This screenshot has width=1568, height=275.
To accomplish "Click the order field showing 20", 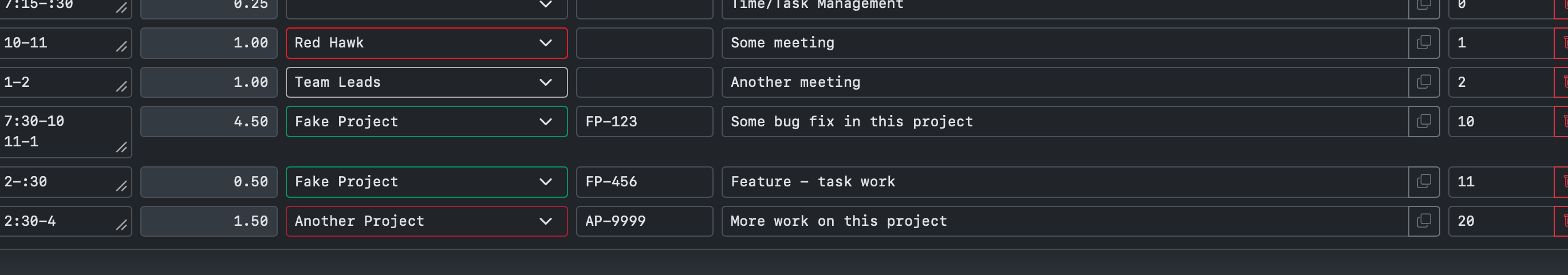I will [1501, 222].
